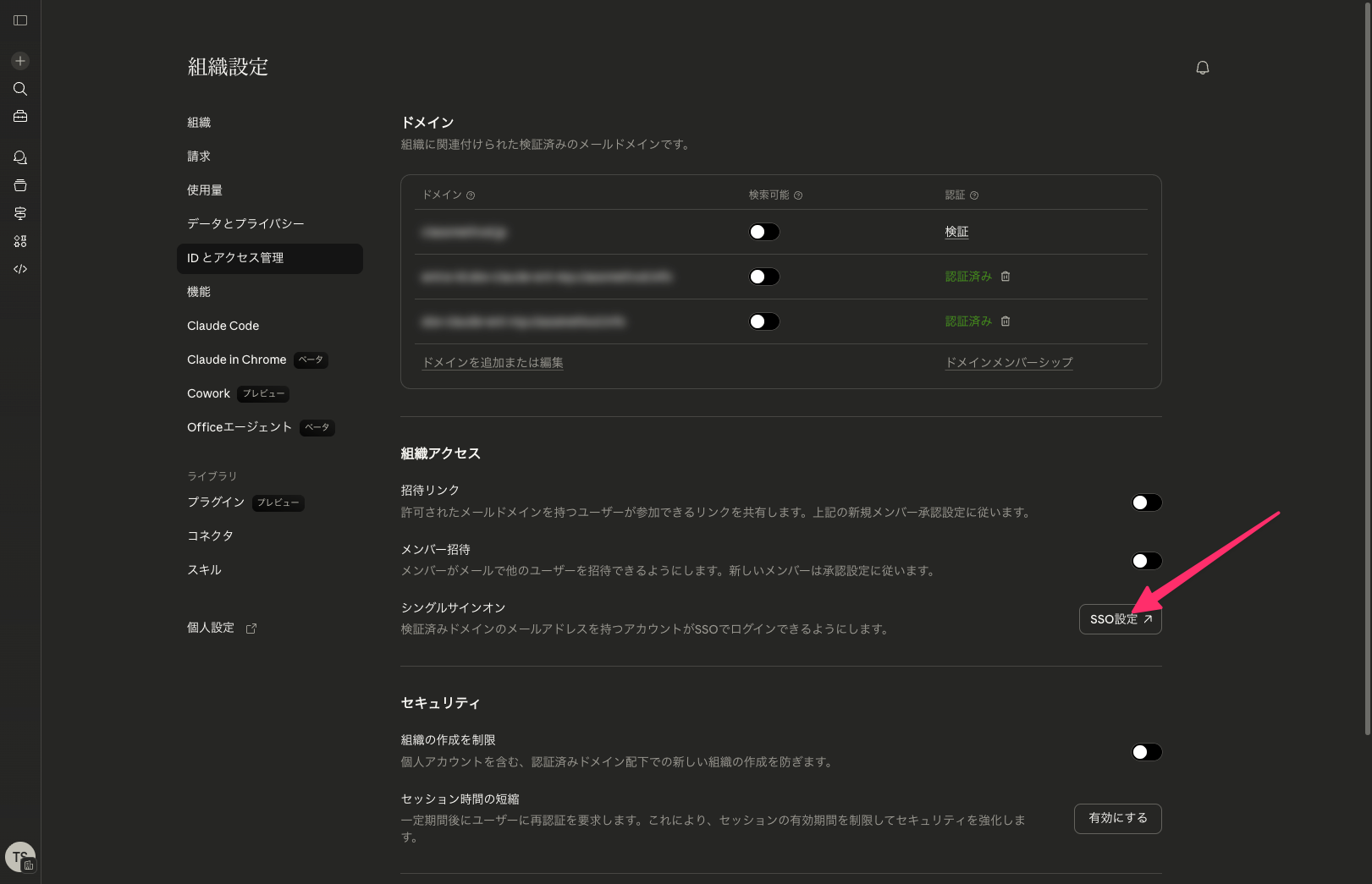
Task: Open データとプライバシー settings section
Action: 245,224
